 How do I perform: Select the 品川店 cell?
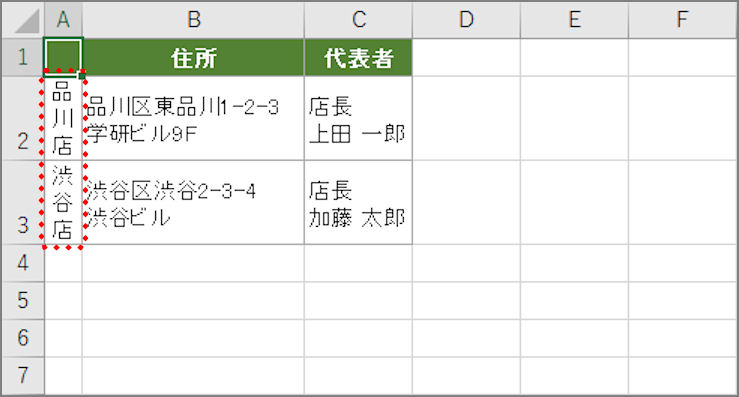[x=63, y=118]
